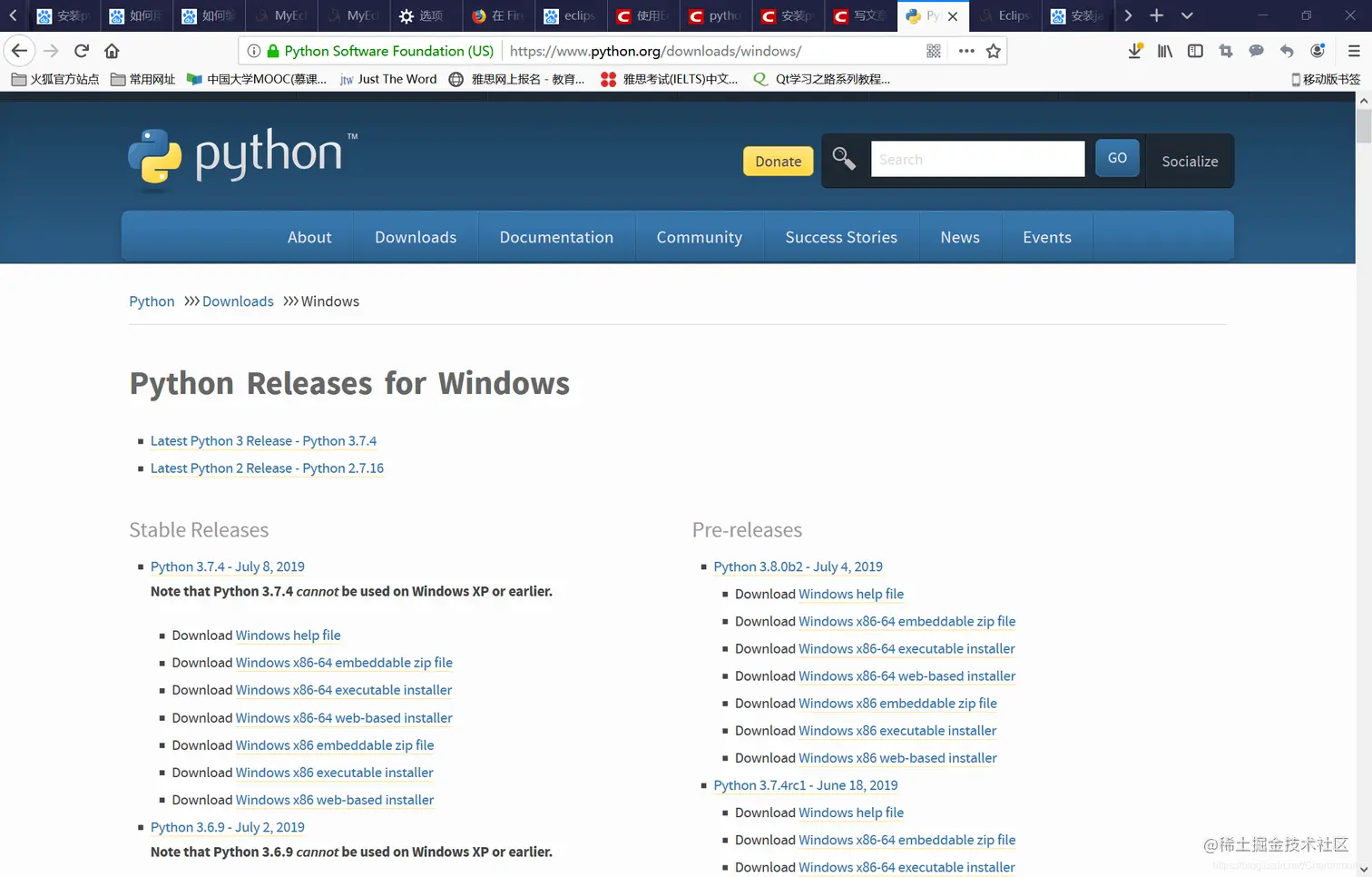Toggle the sidebar view icon
Image resolution: width=1372 pixels, height=877 pixels.
click(1195, 51)
